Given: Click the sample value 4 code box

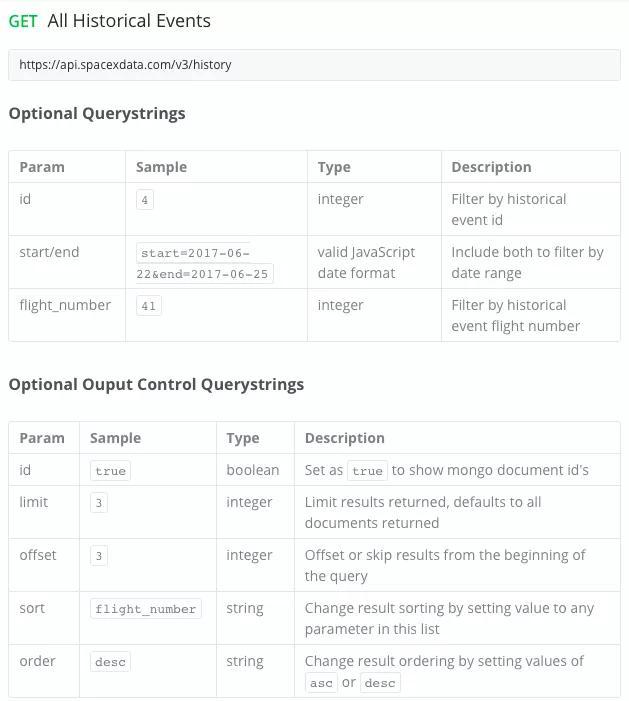Looking at the screenshot, I should [145, 200].
